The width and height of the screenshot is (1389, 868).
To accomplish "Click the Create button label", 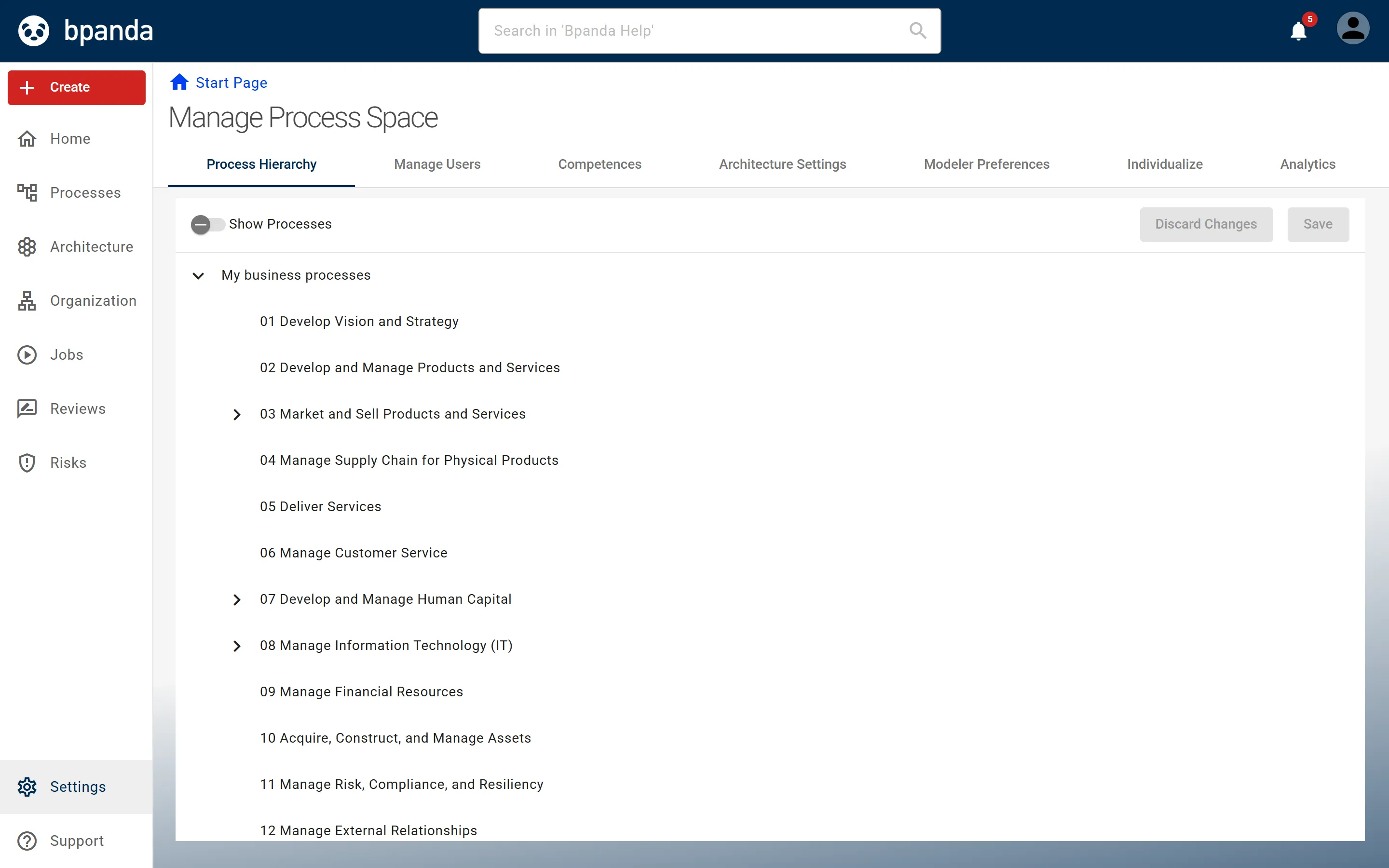I will [69, 87].
